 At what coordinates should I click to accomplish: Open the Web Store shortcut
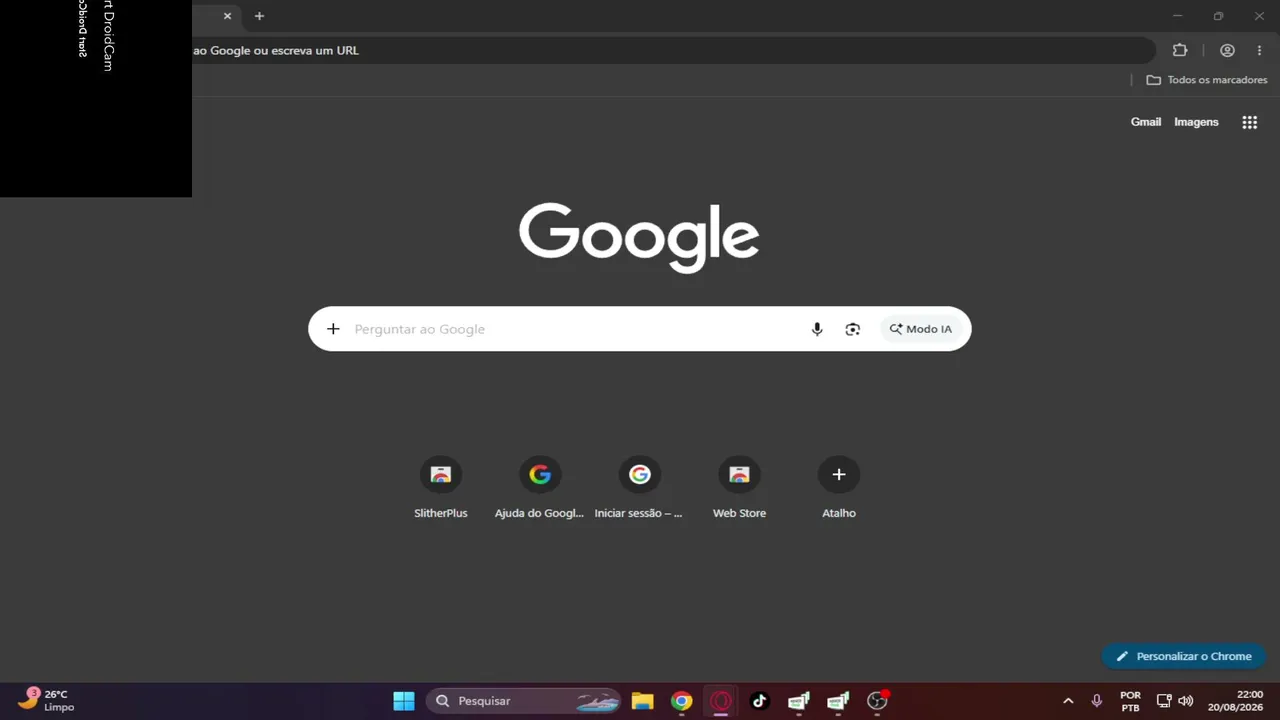point(739,488)
